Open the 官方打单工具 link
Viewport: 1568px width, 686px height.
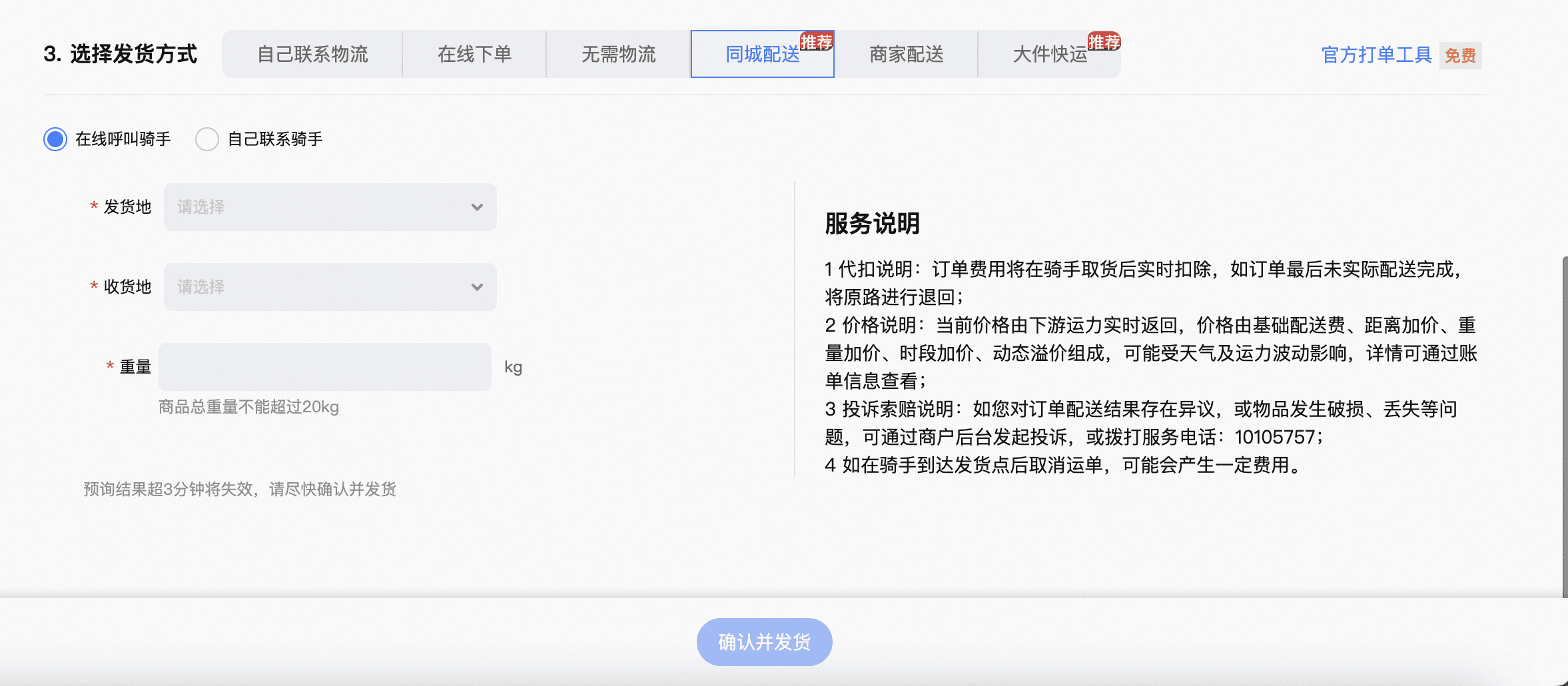[x=1376, y=54]
